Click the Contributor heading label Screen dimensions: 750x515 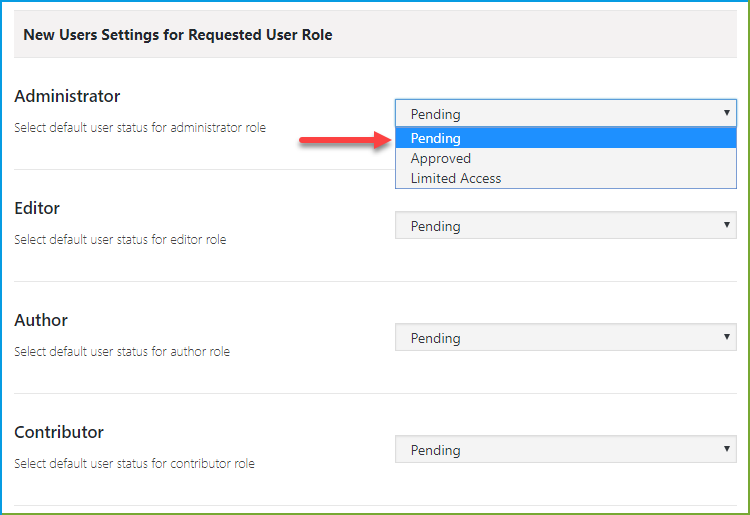tap(59, 433)
